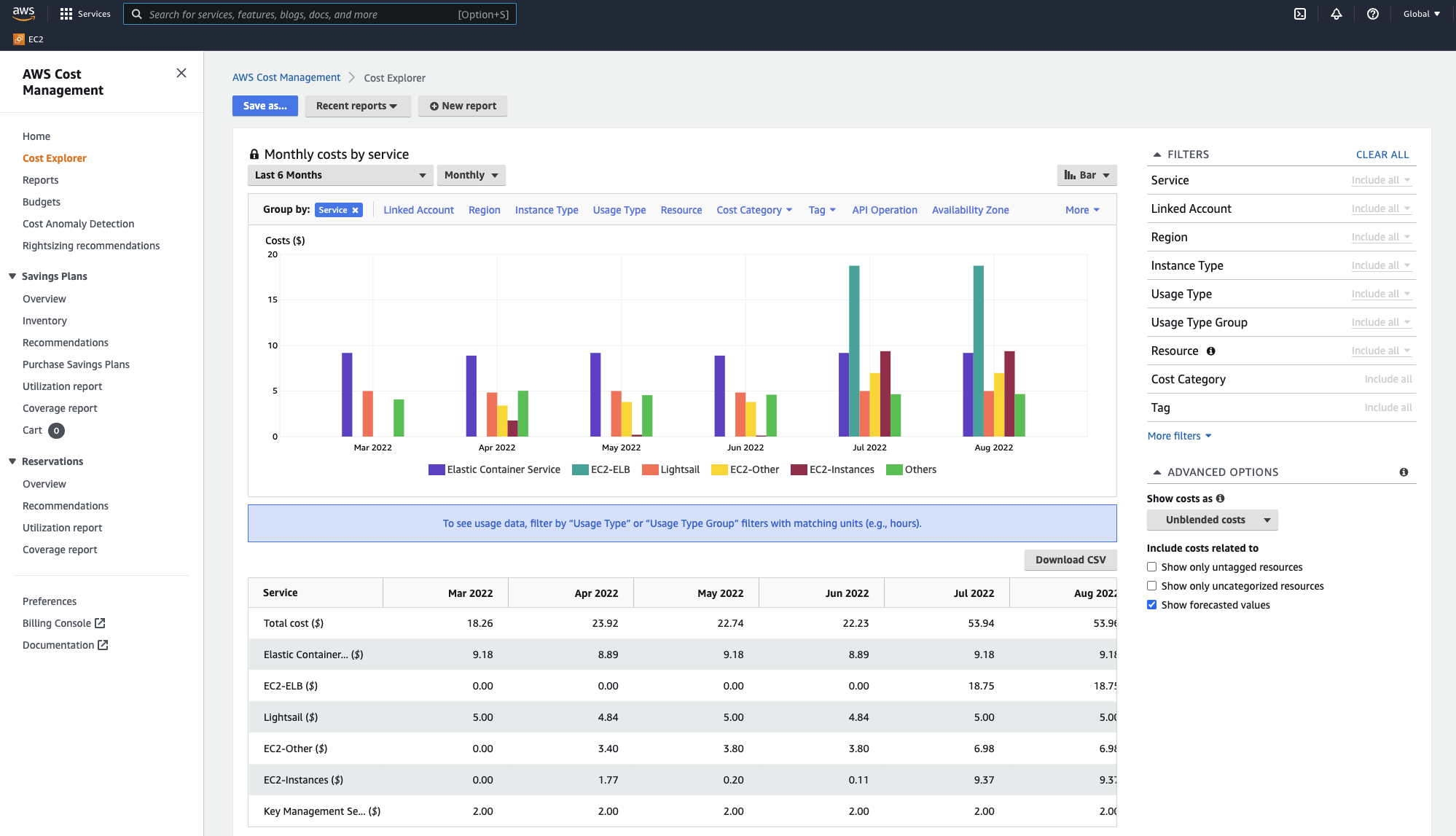
Task: Click the notification bell icon
Action: click(x=1336, y=14)
